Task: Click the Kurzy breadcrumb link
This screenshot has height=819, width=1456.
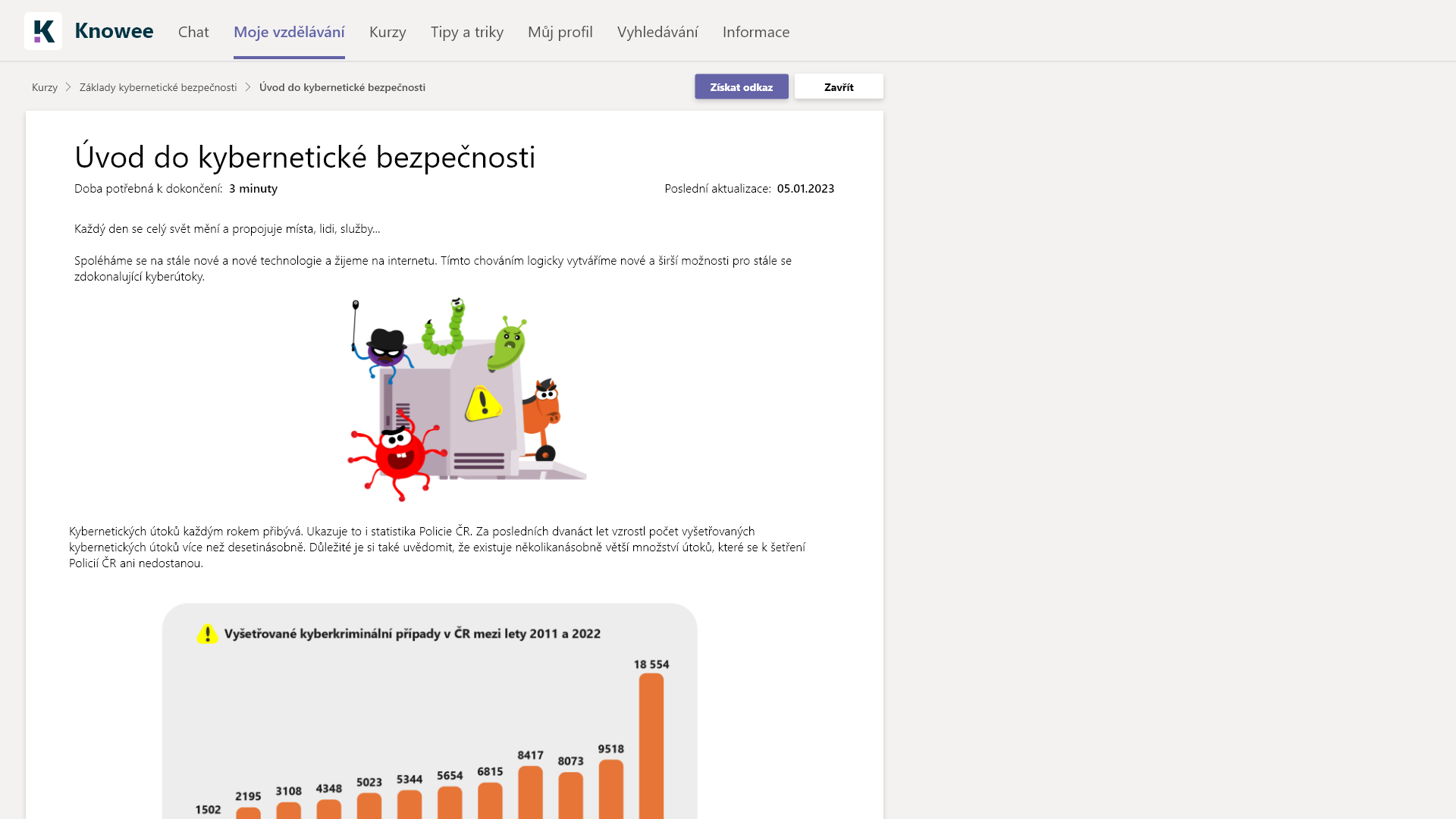Action: click(x=45, y=87)
